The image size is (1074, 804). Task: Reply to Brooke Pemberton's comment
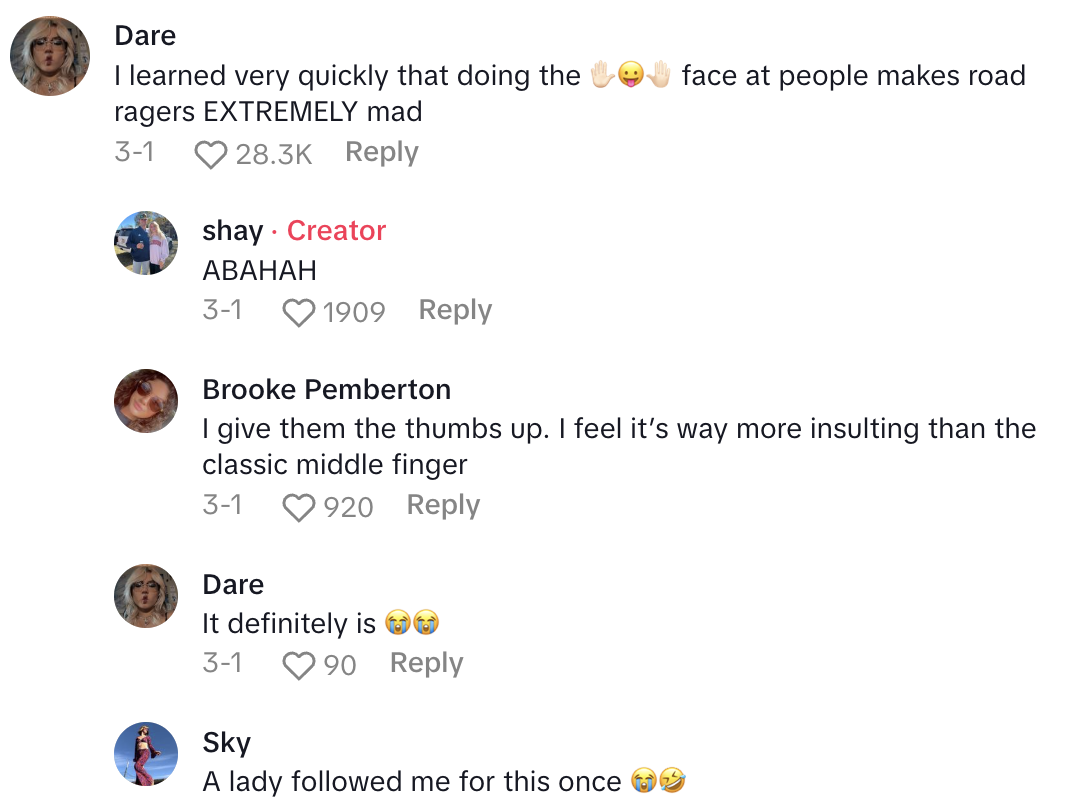(443, 506)
